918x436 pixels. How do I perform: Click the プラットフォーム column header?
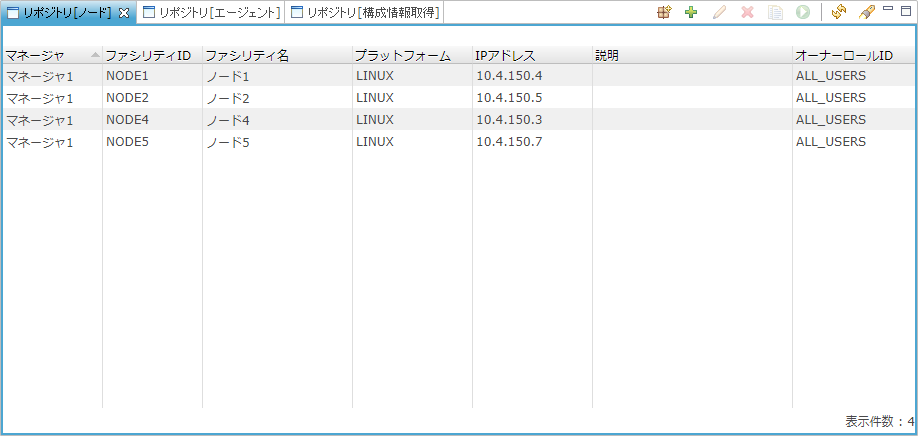point(402,55)
